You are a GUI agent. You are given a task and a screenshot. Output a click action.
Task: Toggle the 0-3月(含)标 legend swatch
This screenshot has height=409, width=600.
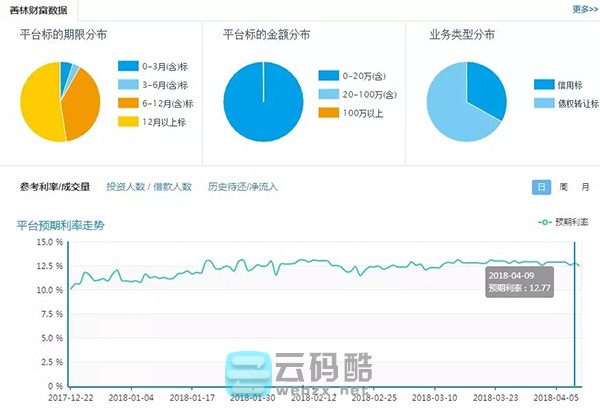click(x=128, y=66)
